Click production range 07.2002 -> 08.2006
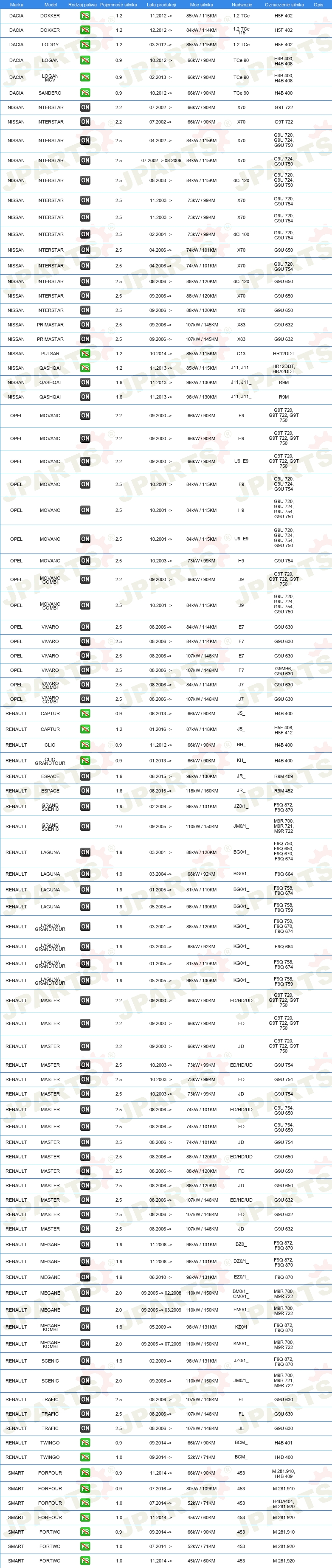The height and width of the screenshot is (1568, 332). point(161,161)
